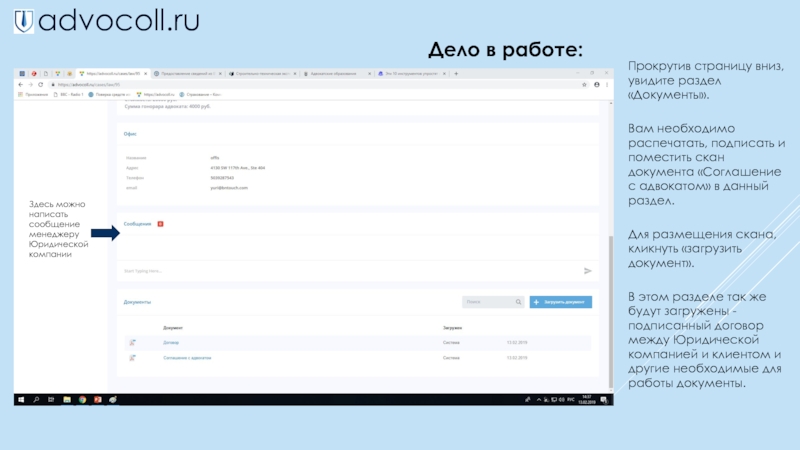The width and height of the screenshot is (800, 450).
Task: Open File Explorer from the taskbar
Action: pyautogui.click(x=67, y=400)
